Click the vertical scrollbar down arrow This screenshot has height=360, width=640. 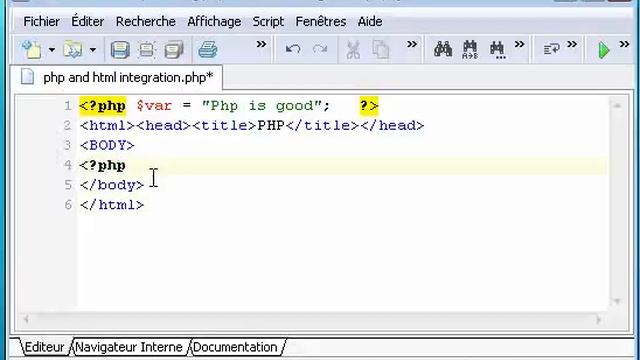click(x=617, y=301)
